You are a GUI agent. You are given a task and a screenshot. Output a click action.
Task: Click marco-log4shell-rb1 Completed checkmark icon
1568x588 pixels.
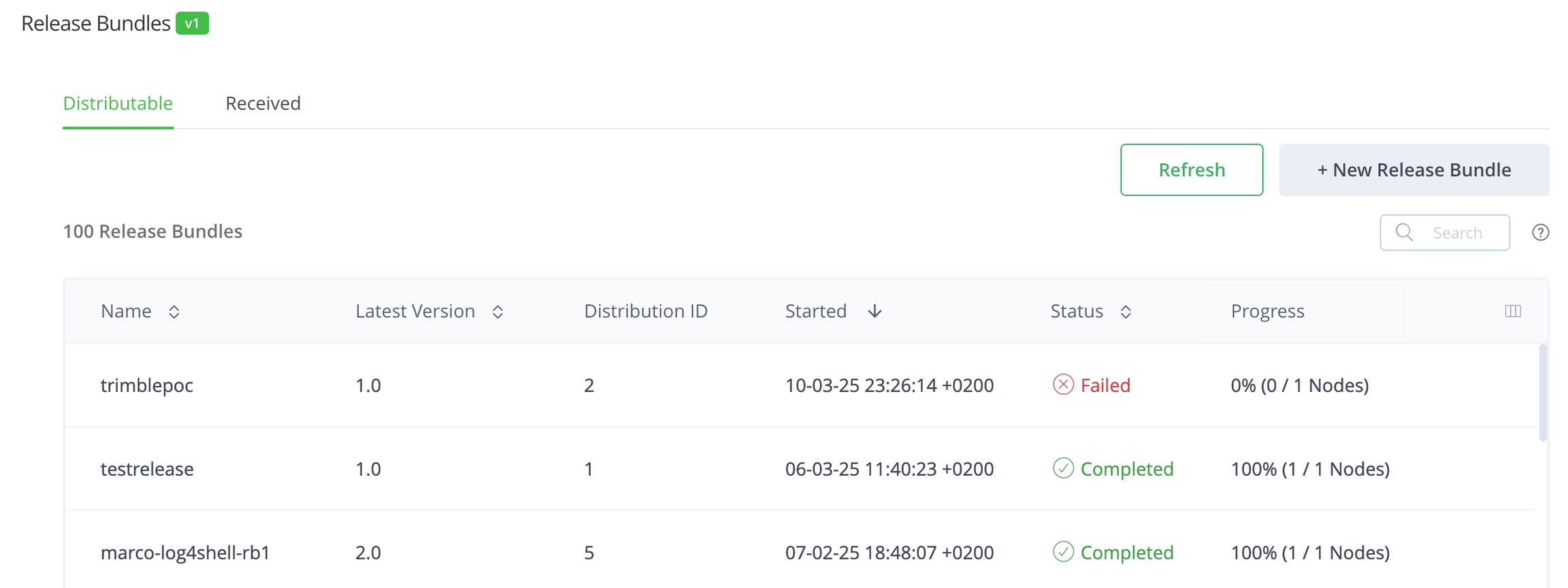click(1062, 552)
